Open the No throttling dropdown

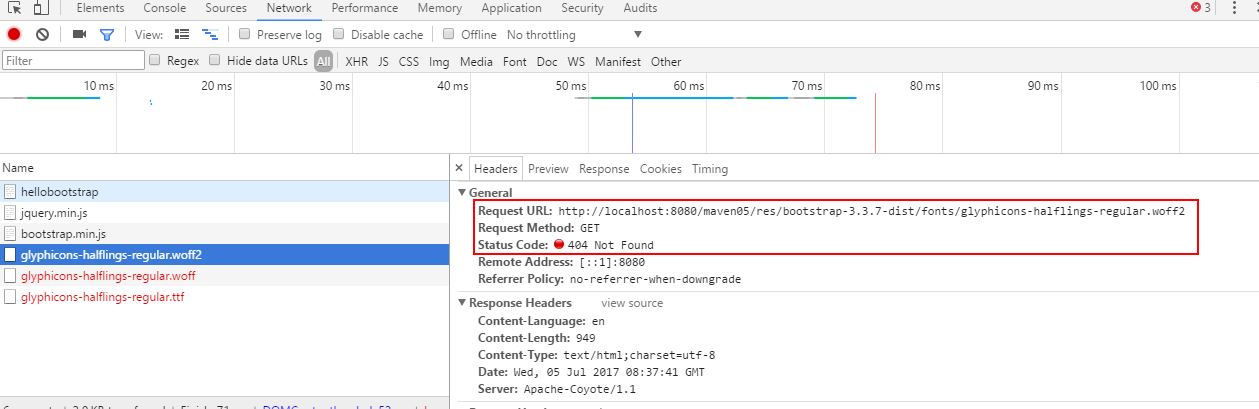573,35
